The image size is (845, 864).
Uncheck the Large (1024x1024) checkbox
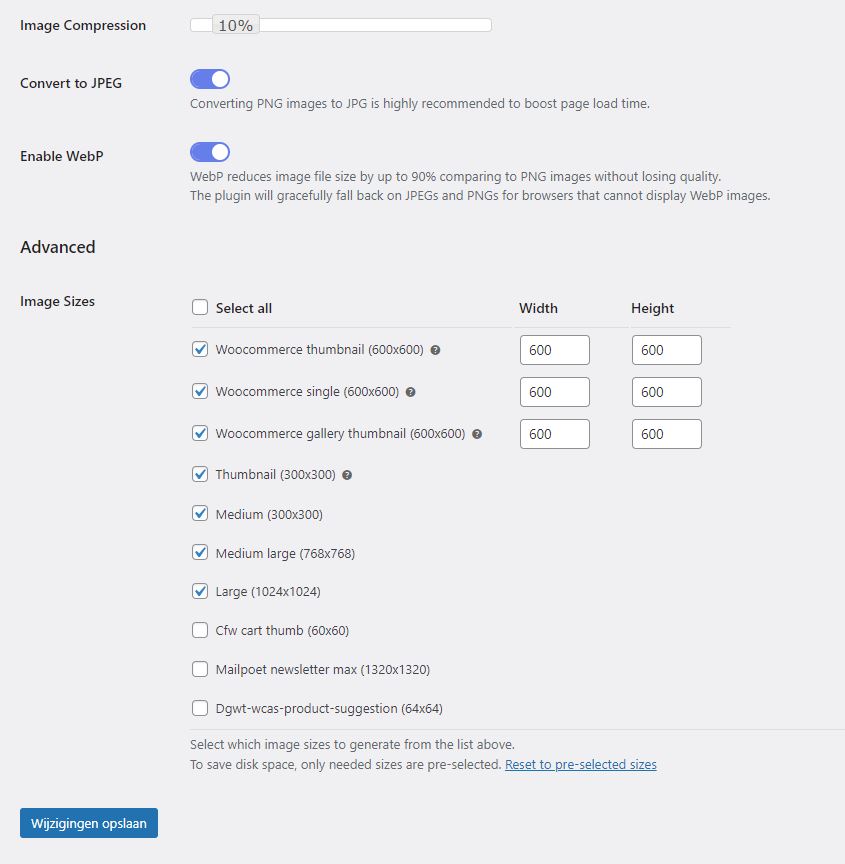(200, 591)
